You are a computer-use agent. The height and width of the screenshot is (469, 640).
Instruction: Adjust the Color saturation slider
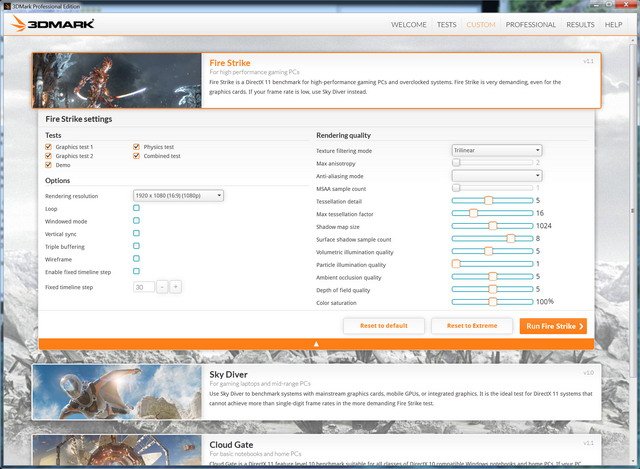(492, 302)
